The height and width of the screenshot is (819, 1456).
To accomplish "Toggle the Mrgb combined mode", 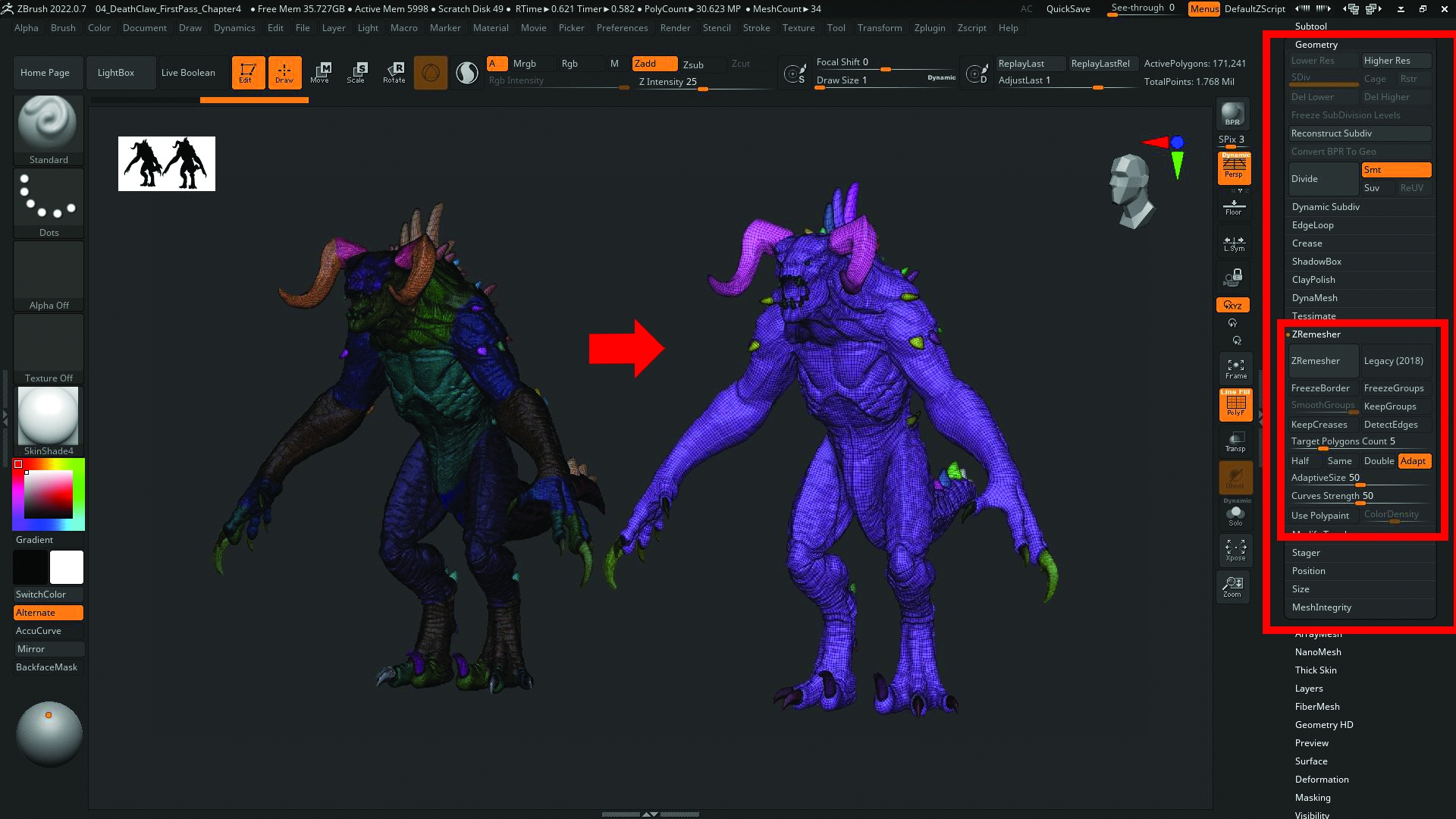I will tap(525, 63).
